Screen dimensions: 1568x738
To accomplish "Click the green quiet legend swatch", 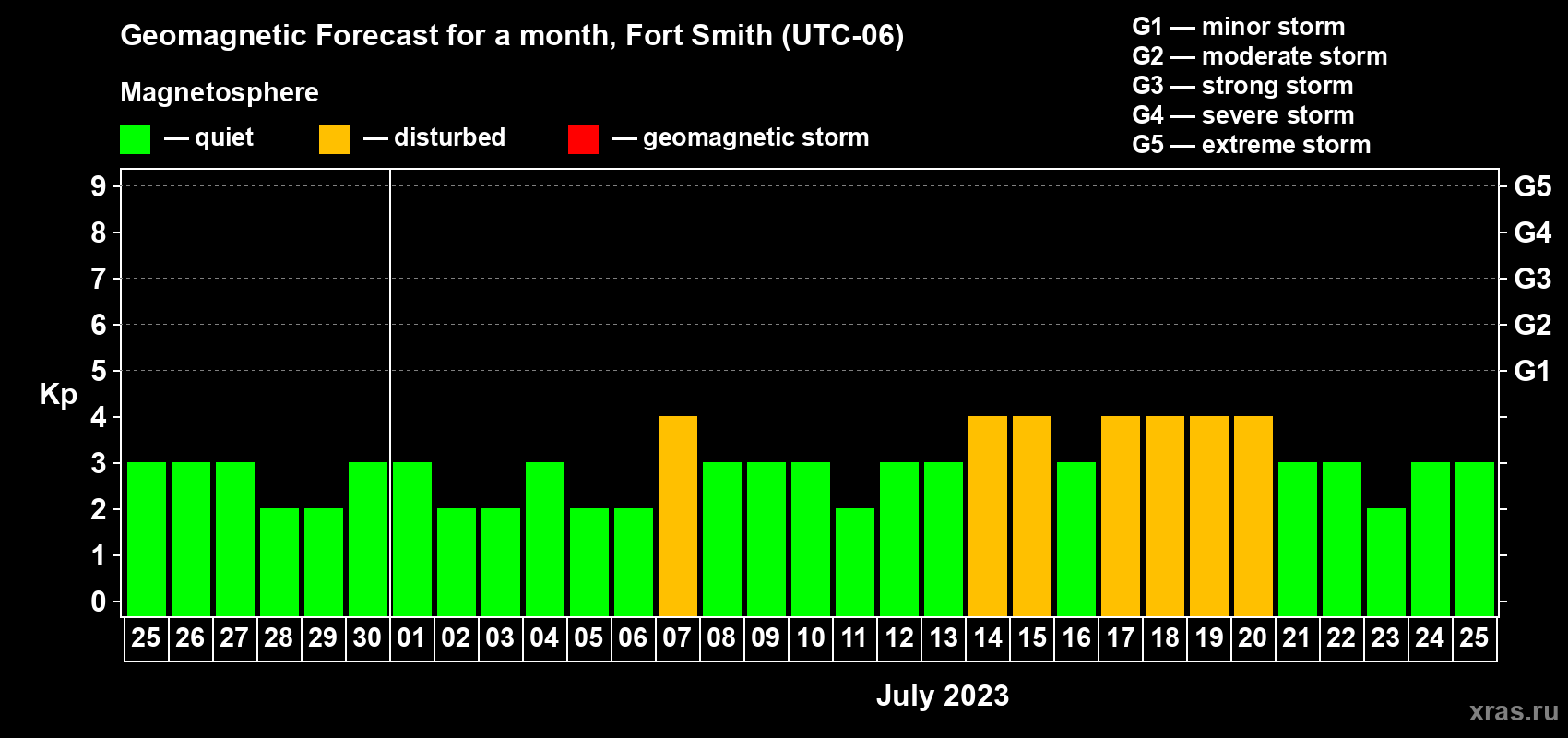I will point(135,139).
